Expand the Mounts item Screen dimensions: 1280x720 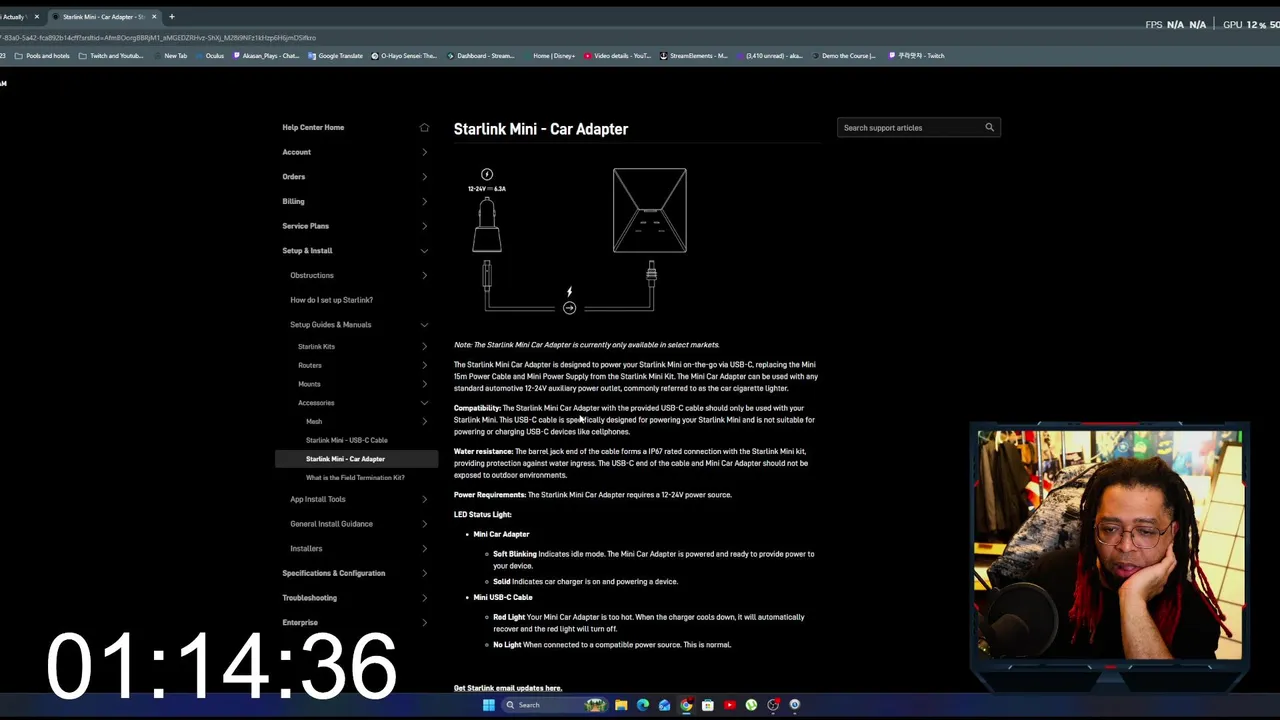click(424, 384)
